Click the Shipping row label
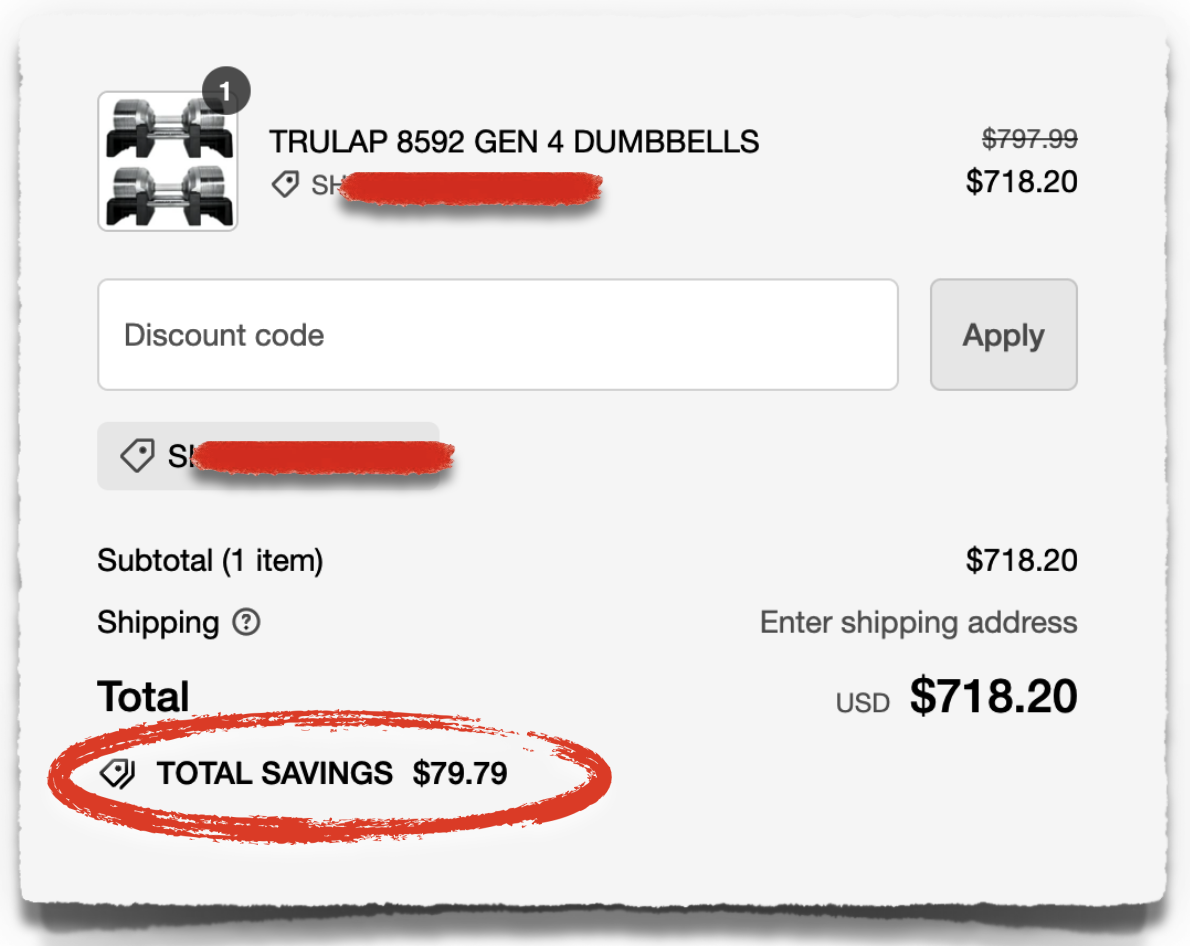Screen dimensions: 1190x946 click(x=157, y=622)
